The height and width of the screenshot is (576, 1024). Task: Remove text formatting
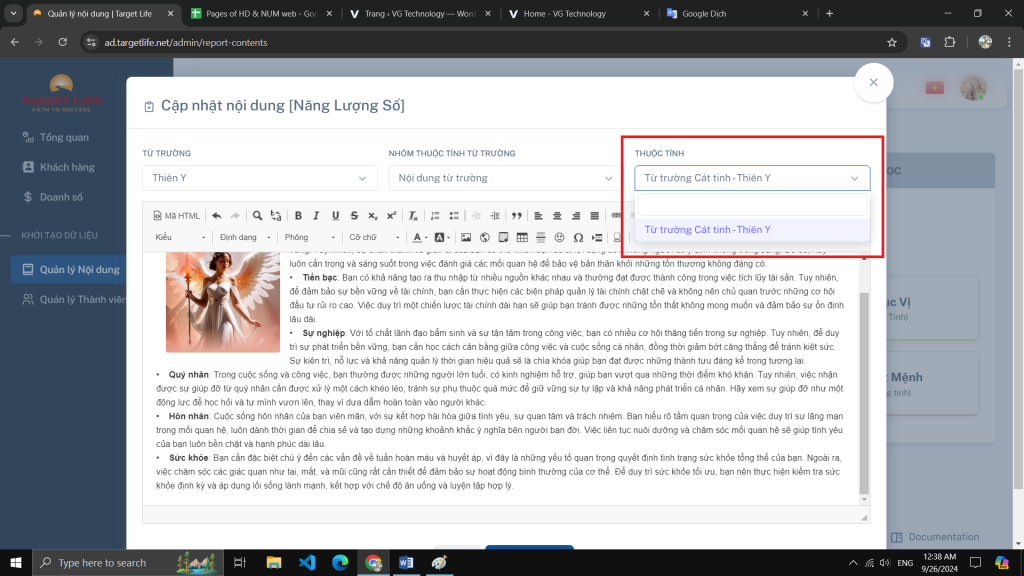tap(413, 216)
